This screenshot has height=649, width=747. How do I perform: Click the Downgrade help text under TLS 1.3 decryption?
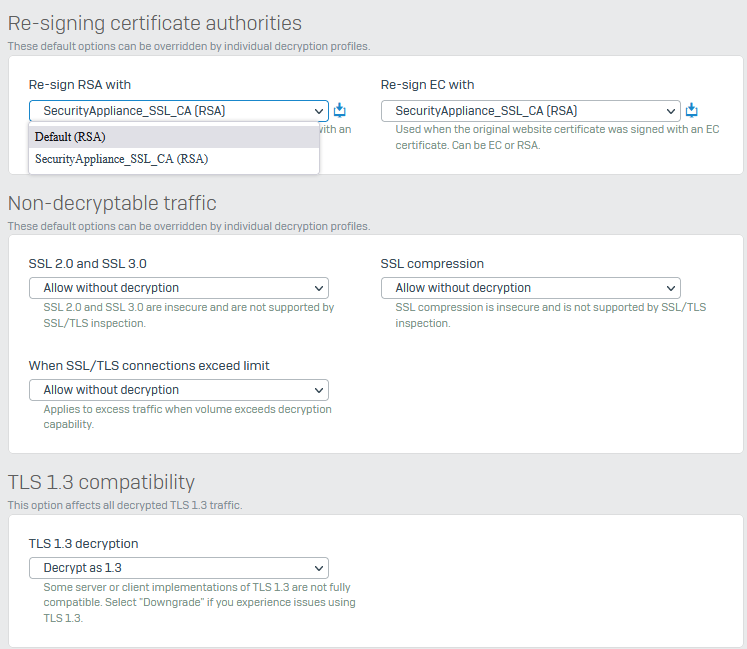198,602
